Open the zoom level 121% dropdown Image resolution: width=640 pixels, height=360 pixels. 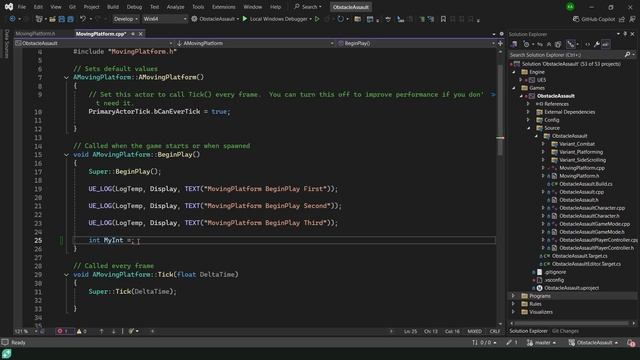click(x=25, y=331)
